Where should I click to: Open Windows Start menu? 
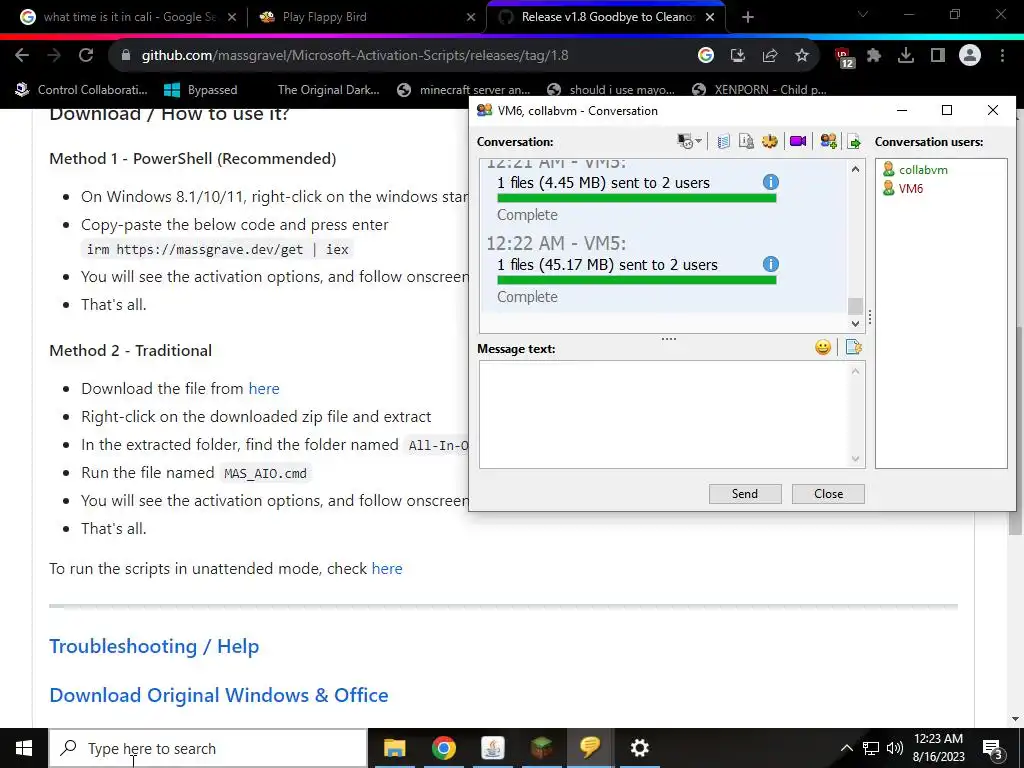(24, 748)
